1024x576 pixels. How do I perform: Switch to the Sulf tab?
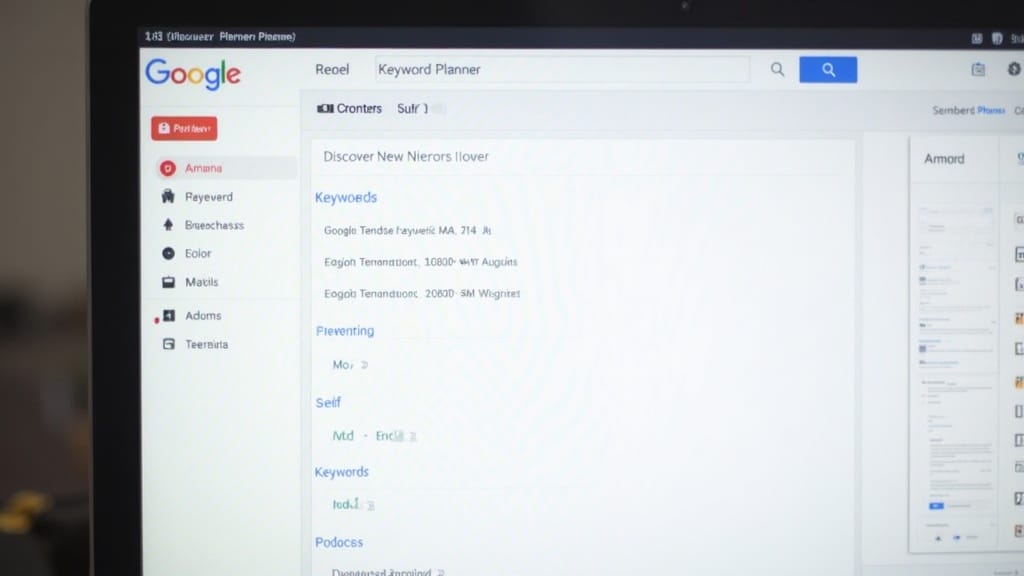(413, 108)
